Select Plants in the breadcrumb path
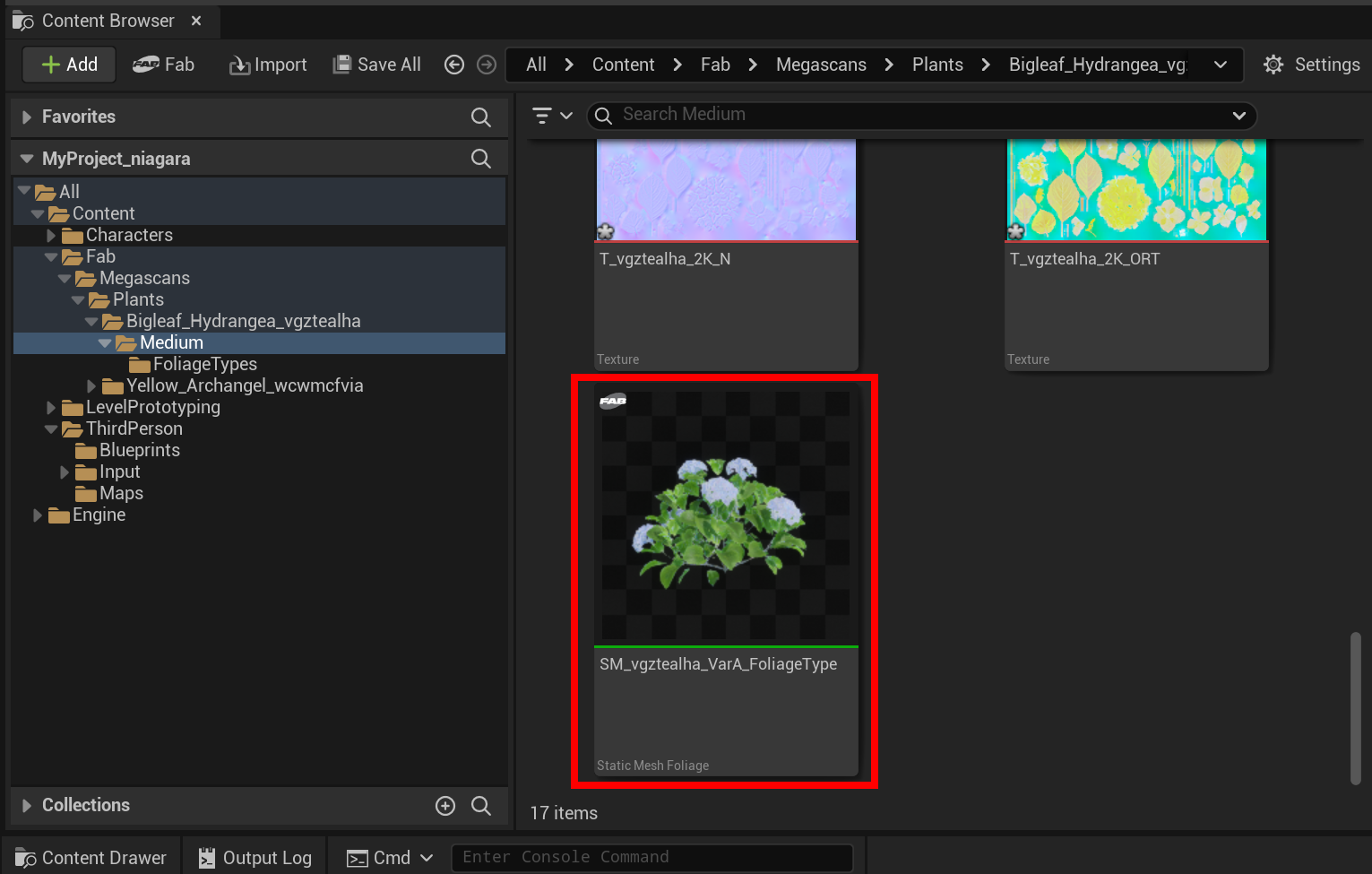 (937, 65)
